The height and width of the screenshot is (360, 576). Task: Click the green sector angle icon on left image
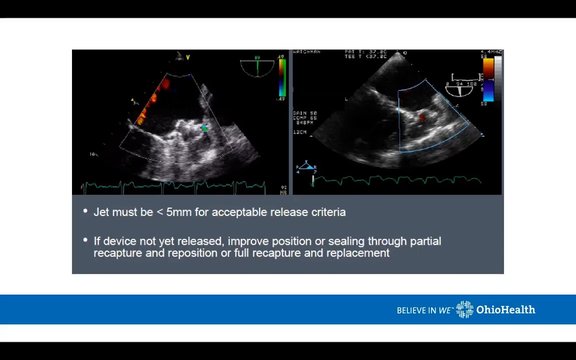point(258,67)
